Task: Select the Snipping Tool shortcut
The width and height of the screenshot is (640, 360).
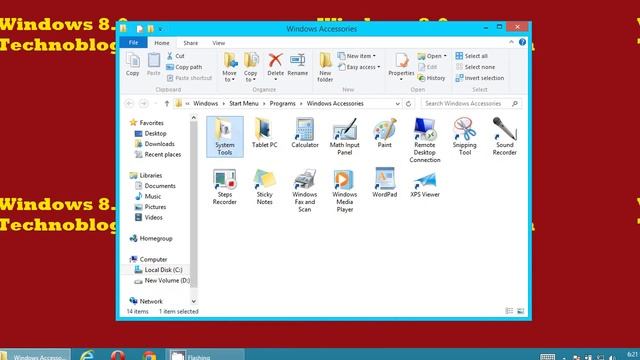Action: [464, 137]
